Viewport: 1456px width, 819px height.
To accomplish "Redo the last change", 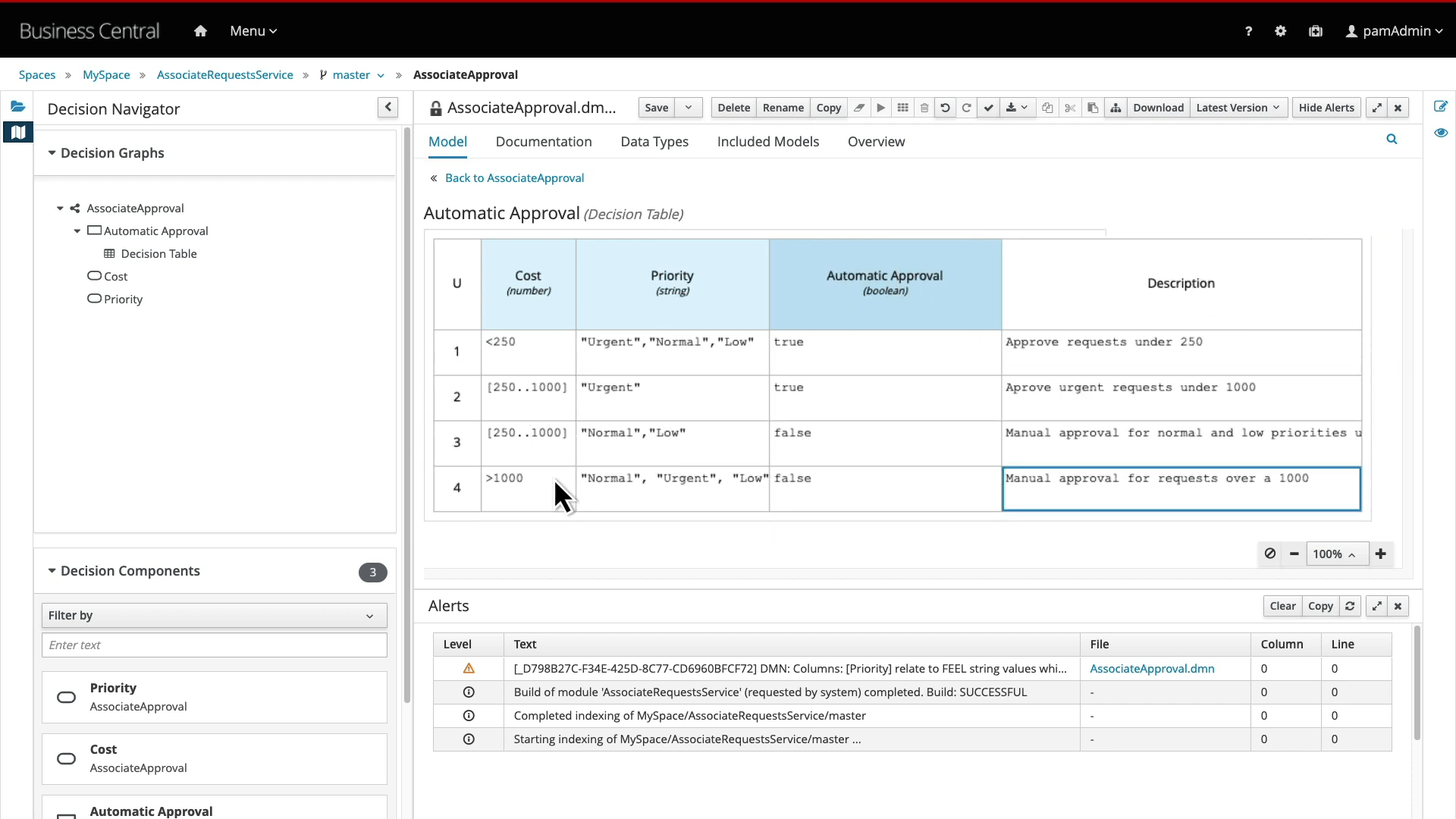I will pos(967,108).
